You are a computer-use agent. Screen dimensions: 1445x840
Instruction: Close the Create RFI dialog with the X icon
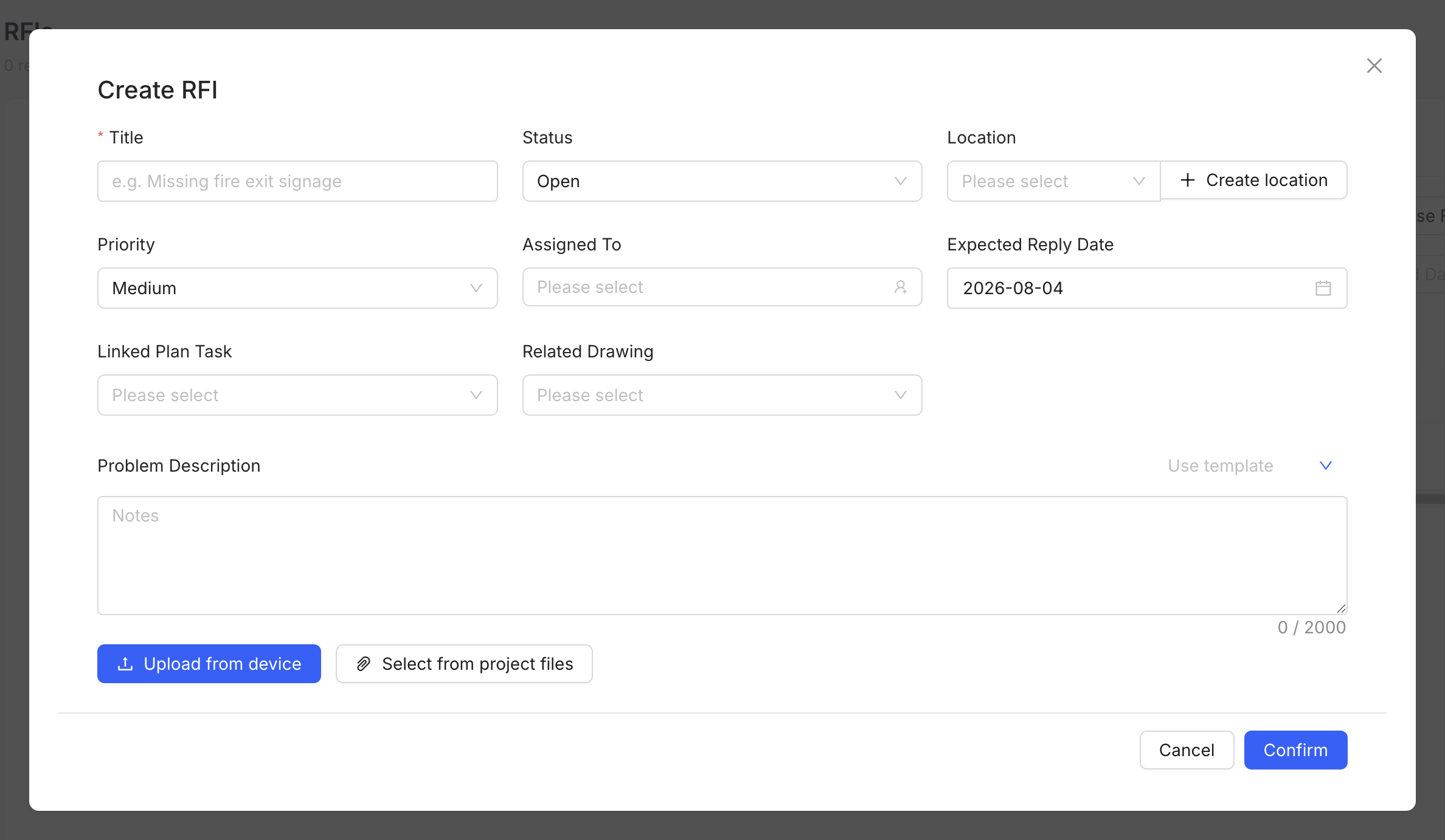click(1374, 66)
